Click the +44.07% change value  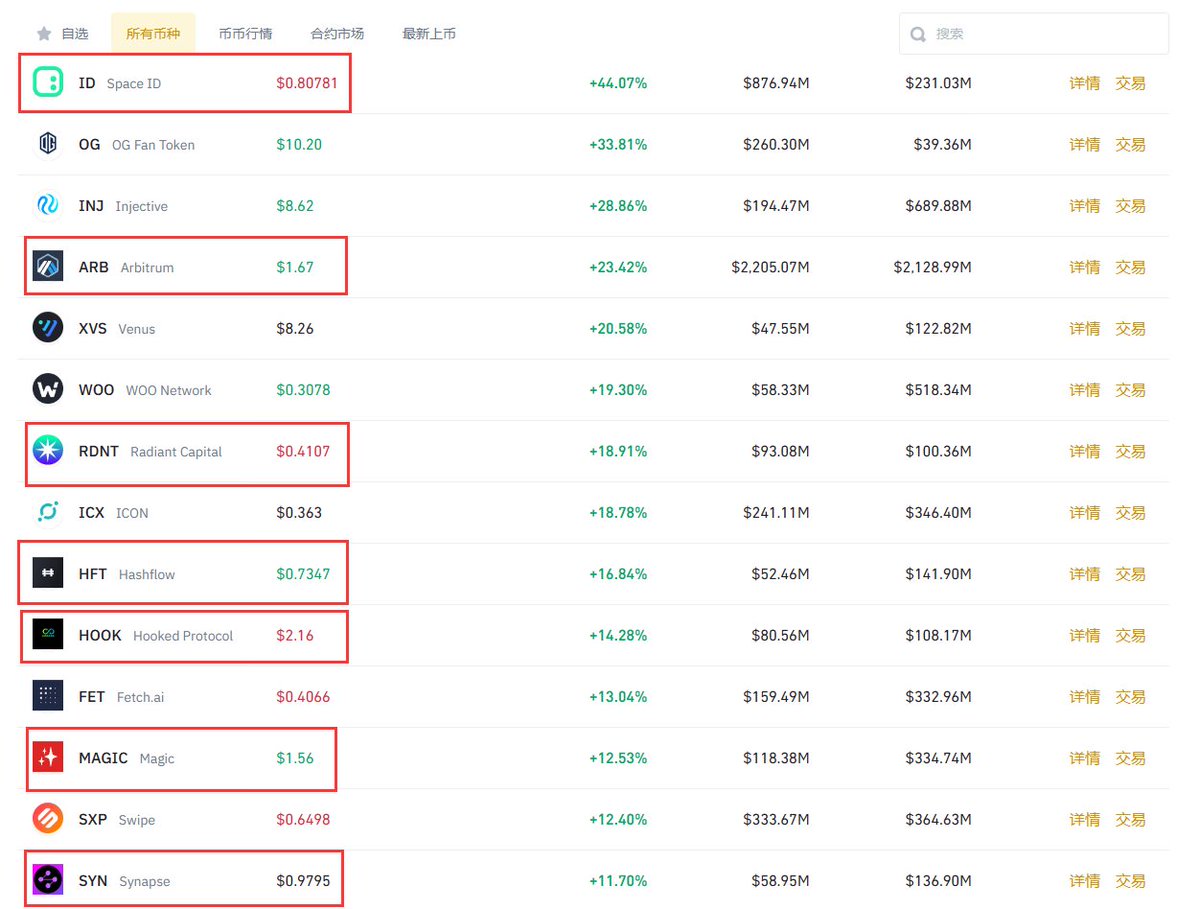coord(618,83)
